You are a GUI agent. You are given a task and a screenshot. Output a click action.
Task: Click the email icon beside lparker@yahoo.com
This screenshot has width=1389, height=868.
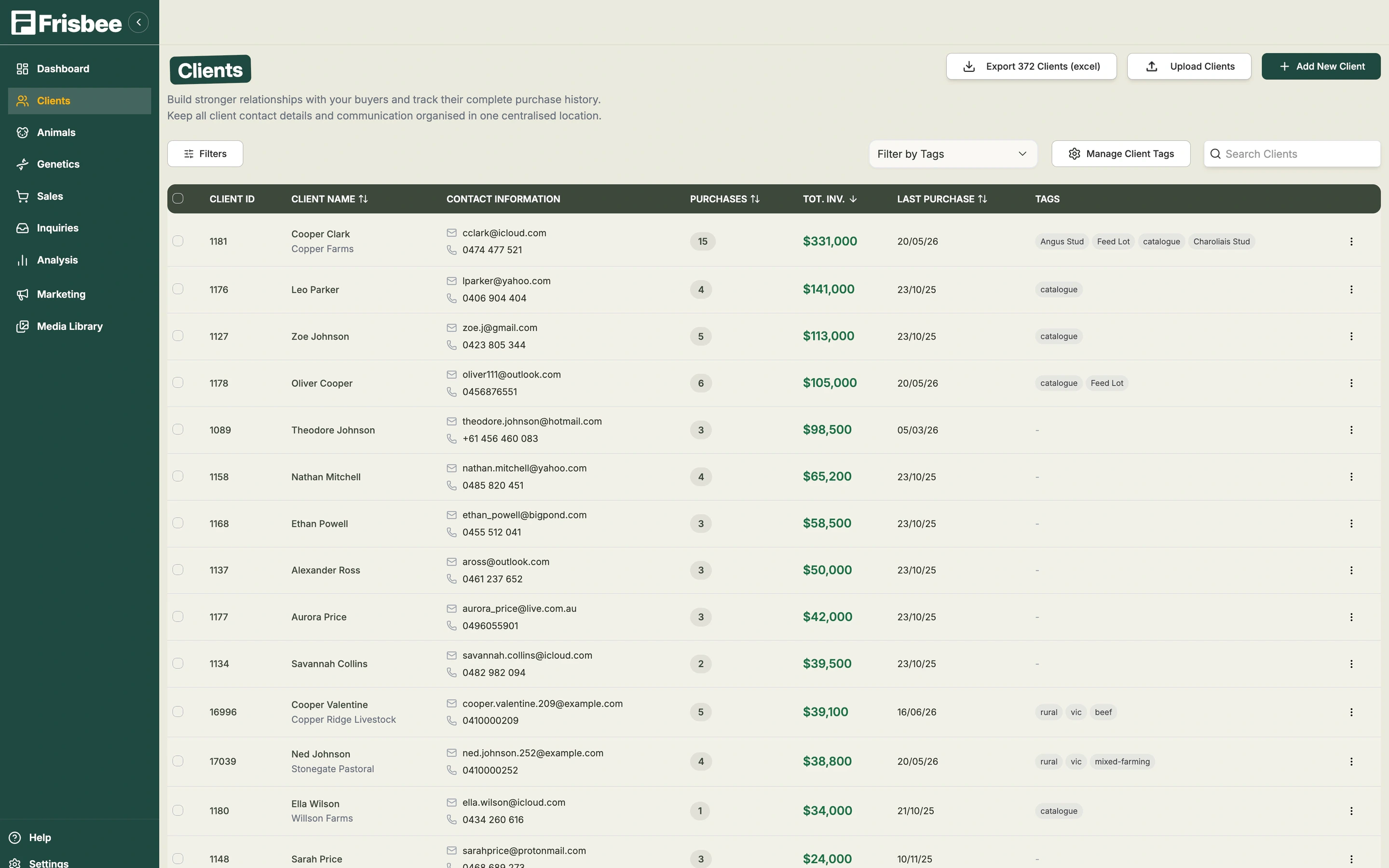click(x=452, y=281)
